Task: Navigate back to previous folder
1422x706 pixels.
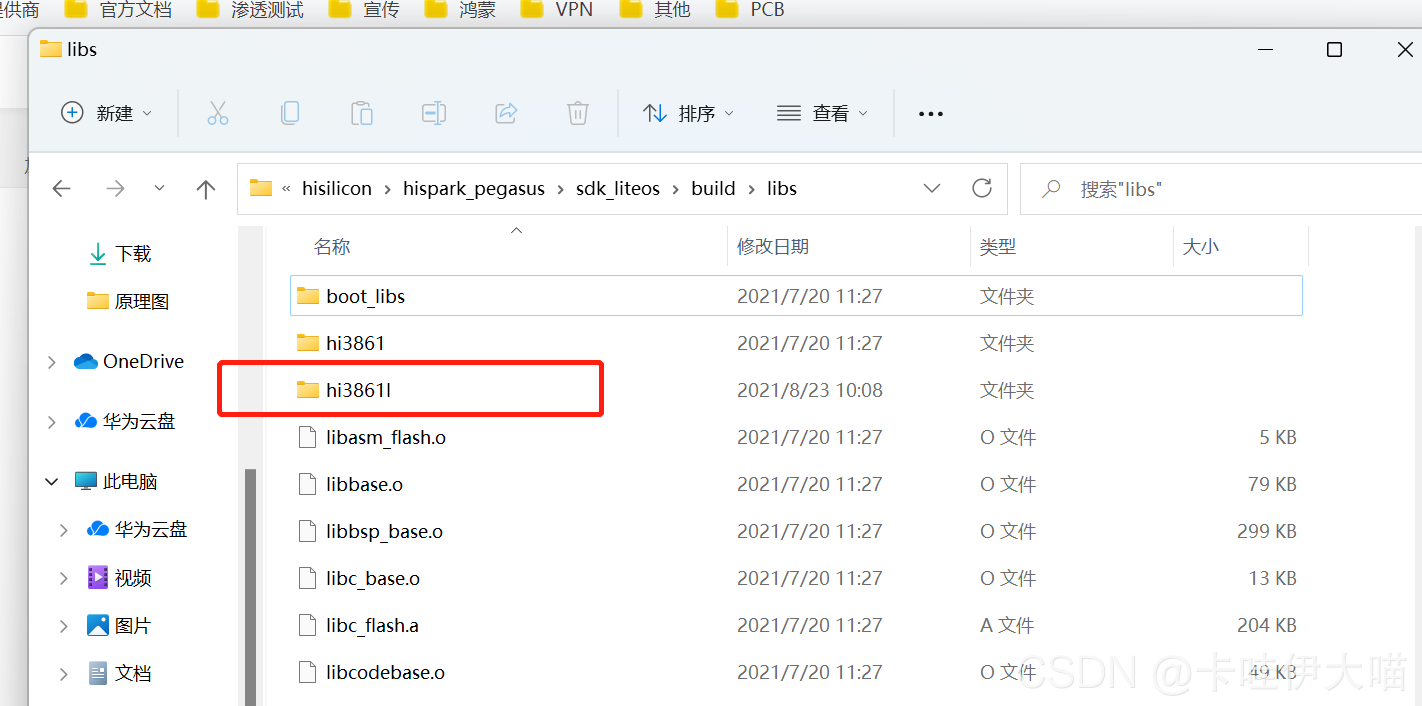Action: (62, 189)
